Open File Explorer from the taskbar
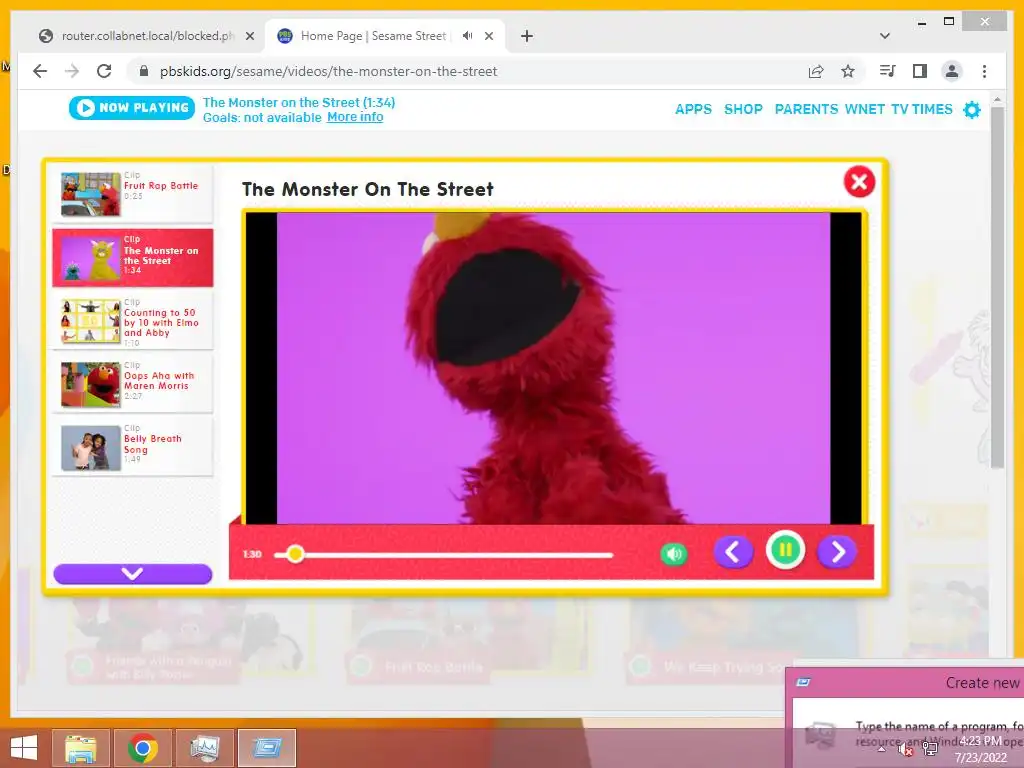 click(81, 748)
